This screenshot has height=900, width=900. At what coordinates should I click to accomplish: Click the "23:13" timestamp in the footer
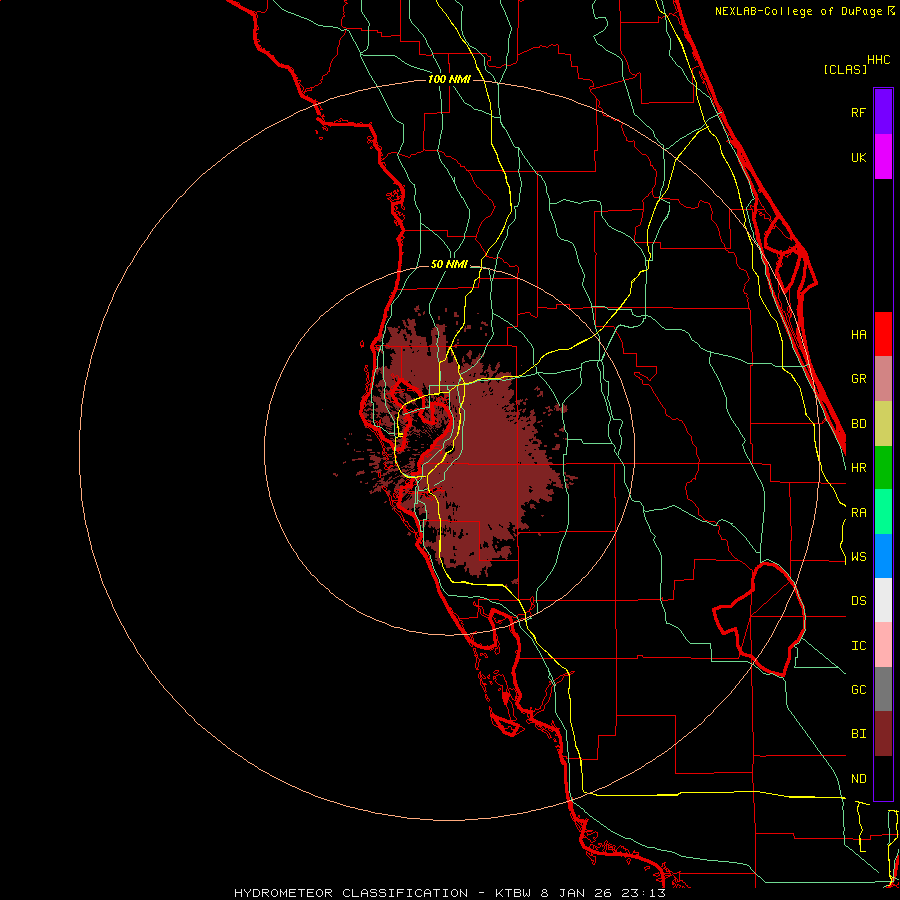pos(646,893)
